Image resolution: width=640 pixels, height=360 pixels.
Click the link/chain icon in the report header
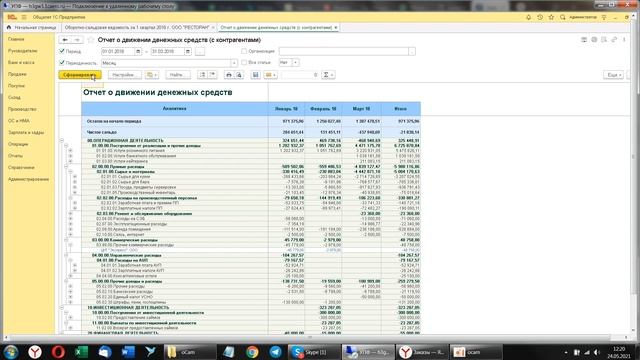pos(614,40)
